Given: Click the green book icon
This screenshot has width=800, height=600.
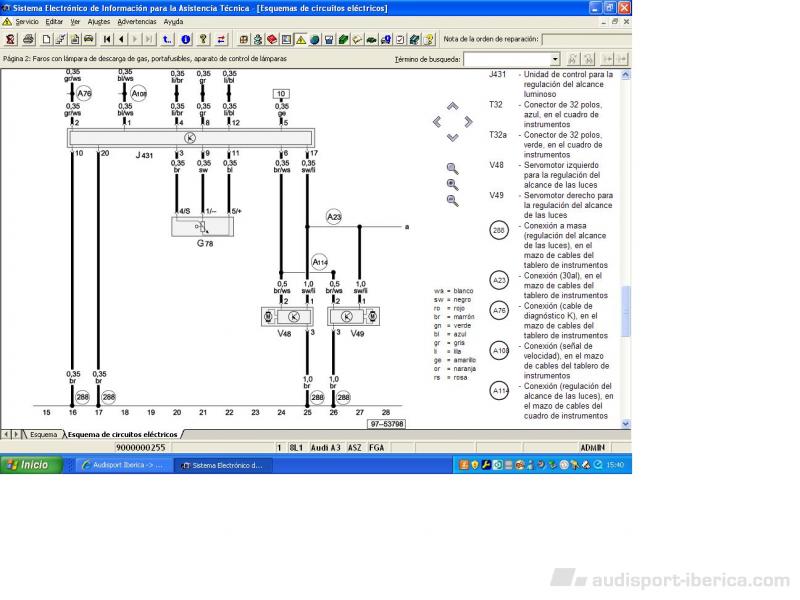Looking at the screenshot, I should 343,39.
